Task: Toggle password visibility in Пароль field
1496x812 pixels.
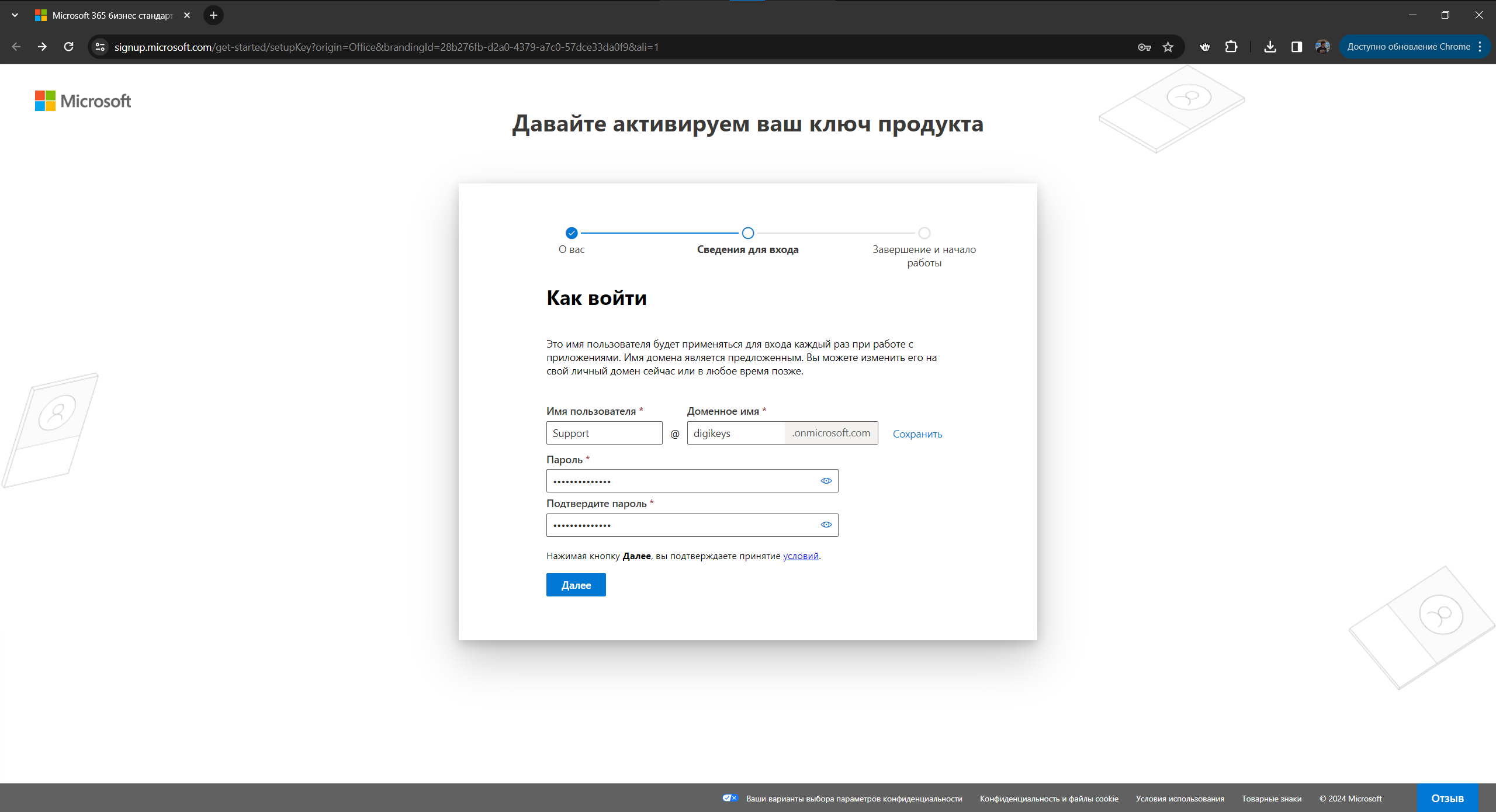Action: pos(825,481)
